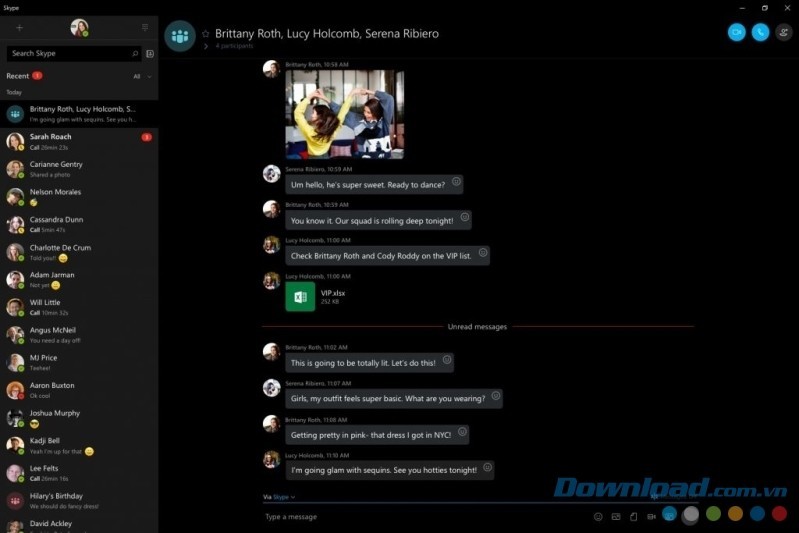
Task: Open the Joshua Murphy conversation
Action: (79, 418)
